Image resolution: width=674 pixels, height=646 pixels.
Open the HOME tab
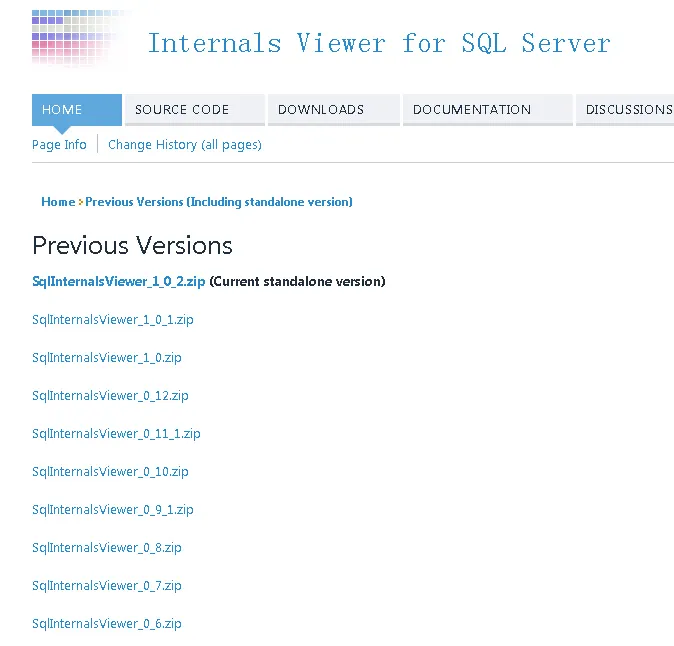77,110
